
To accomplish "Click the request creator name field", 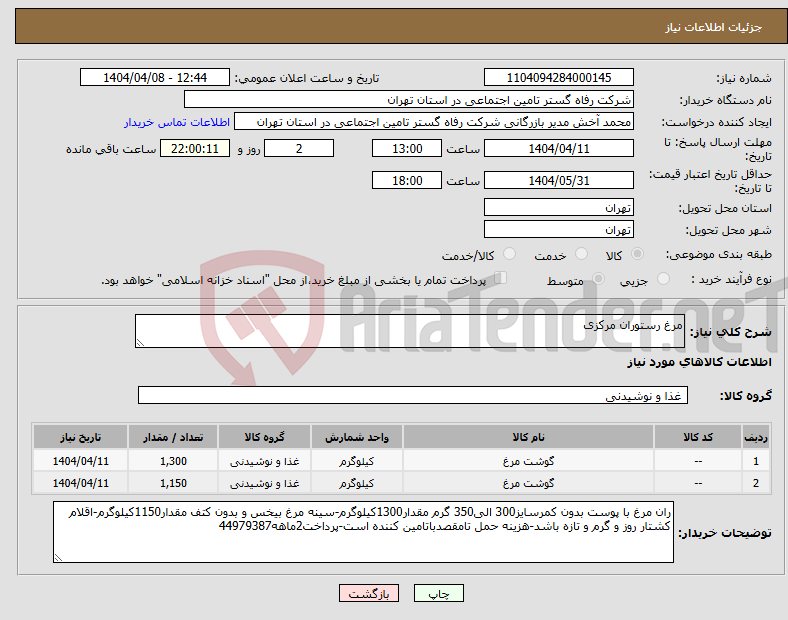I will 434,122.
